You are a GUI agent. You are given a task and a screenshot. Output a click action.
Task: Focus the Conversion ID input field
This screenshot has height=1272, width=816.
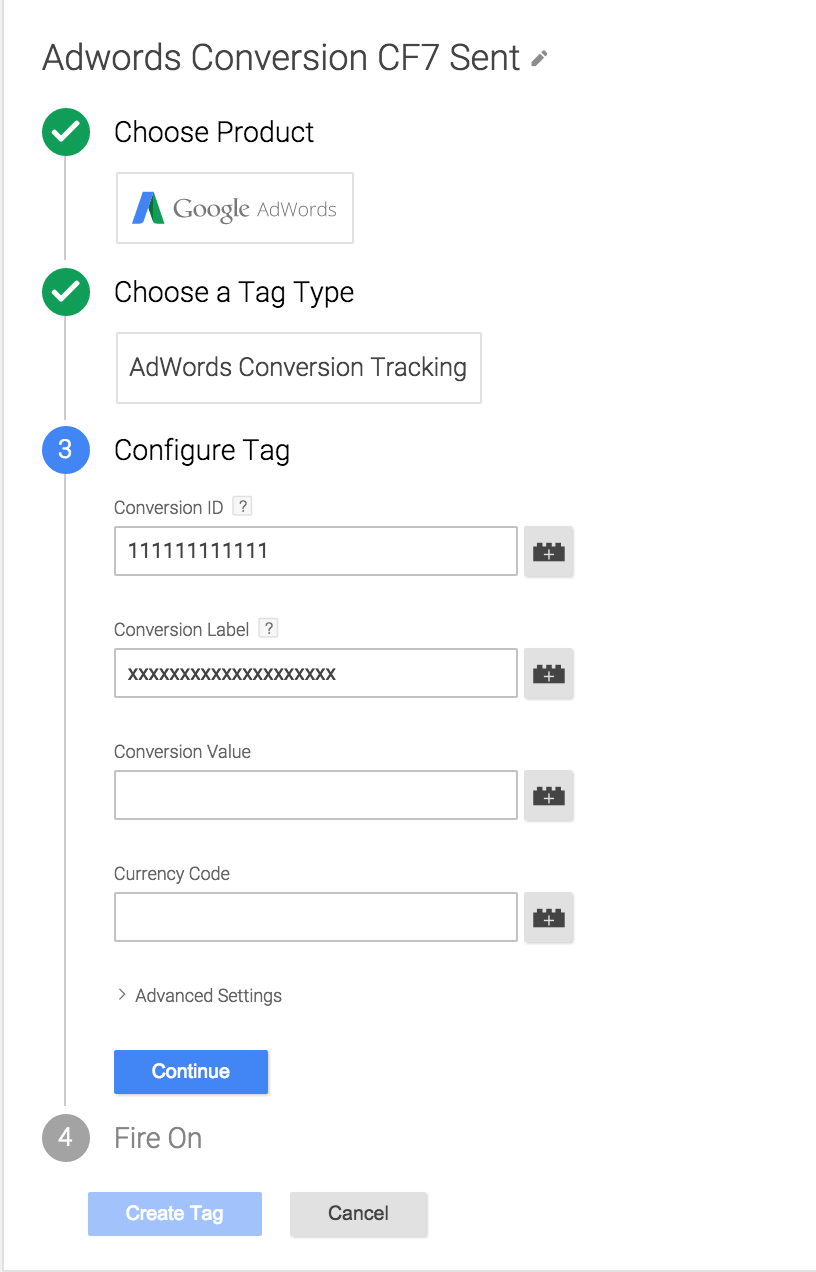click(316, 551)
